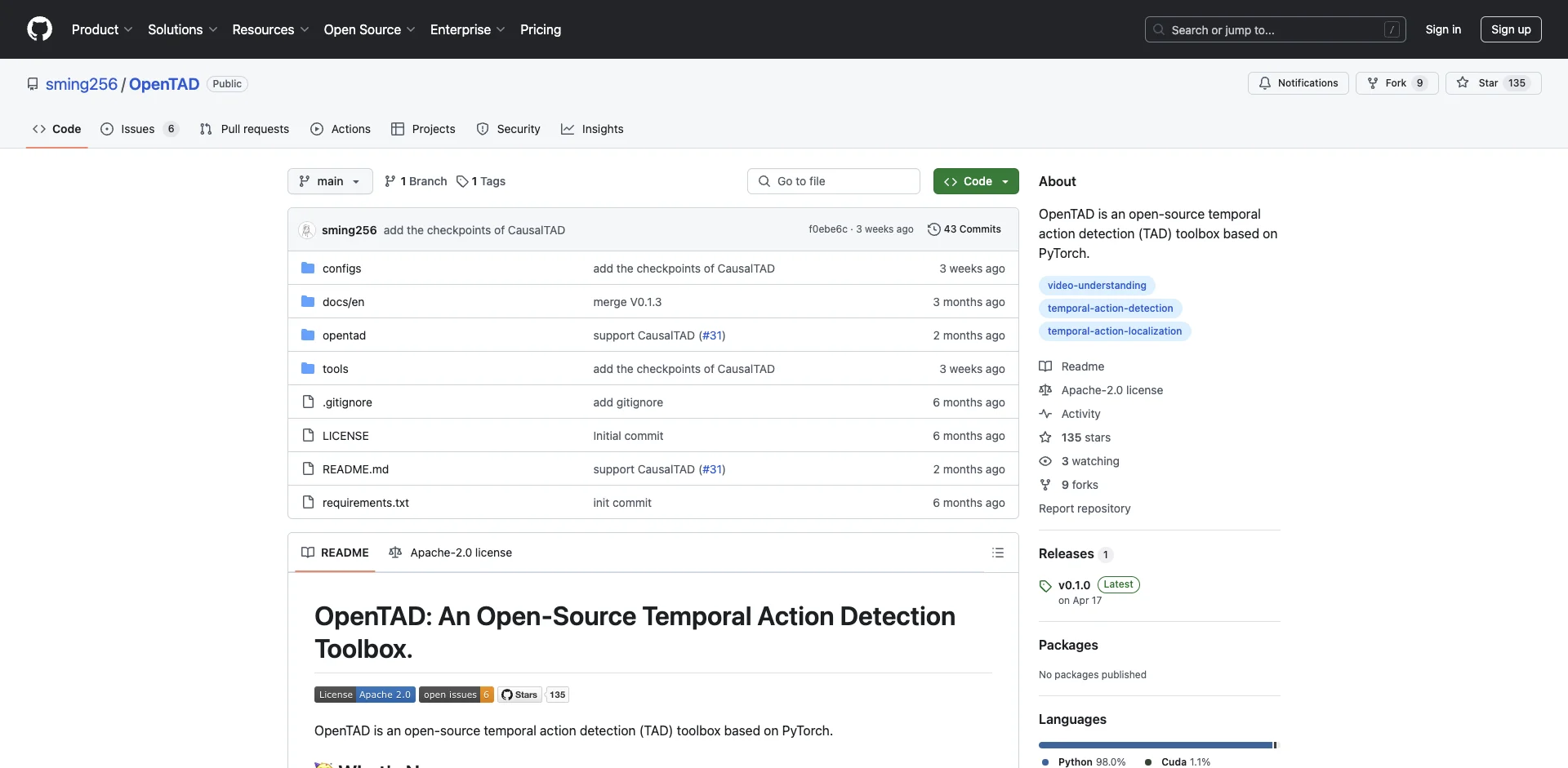Expand the Solutions menu
The height and width of the screenshot is (768, 1568).
183,29
